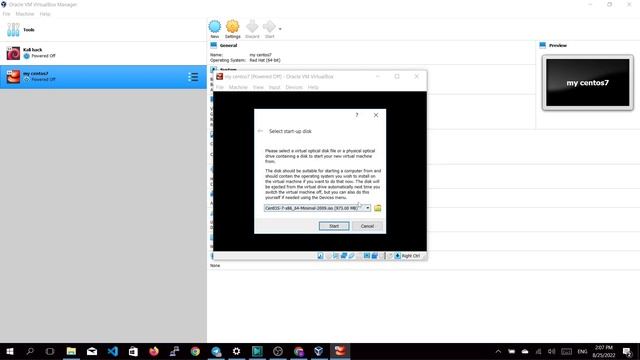640x360 pixels.
Task: Click the Start arrow icon in Manager toolbar
Action: point(269,27)
